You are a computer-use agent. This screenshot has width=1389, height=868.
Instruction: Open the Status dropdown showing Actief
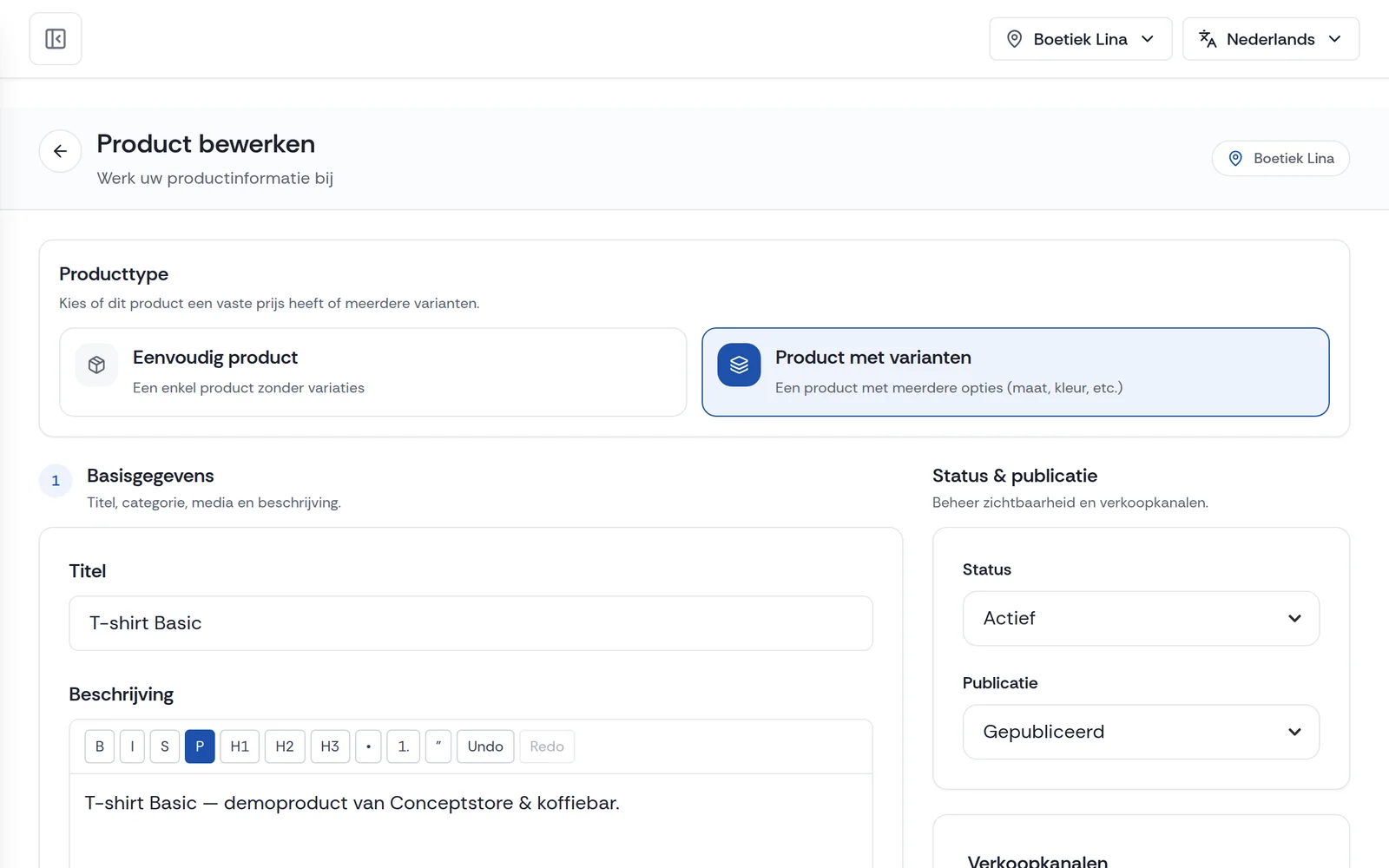coord(1141,619)
